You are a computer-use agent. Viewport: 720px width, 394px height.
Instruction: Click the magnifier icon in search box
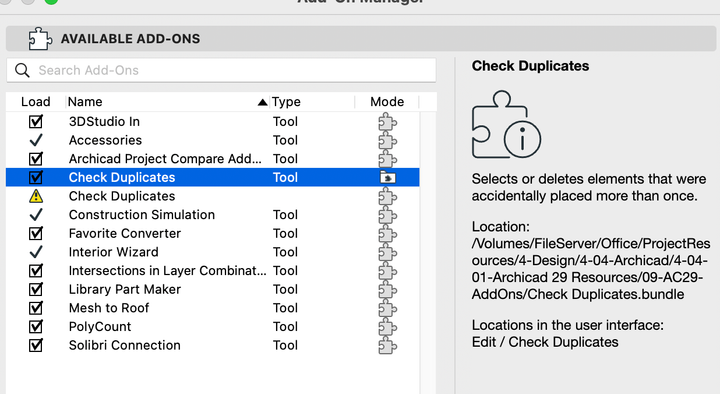pyautogui.click(x=22, y=70)
